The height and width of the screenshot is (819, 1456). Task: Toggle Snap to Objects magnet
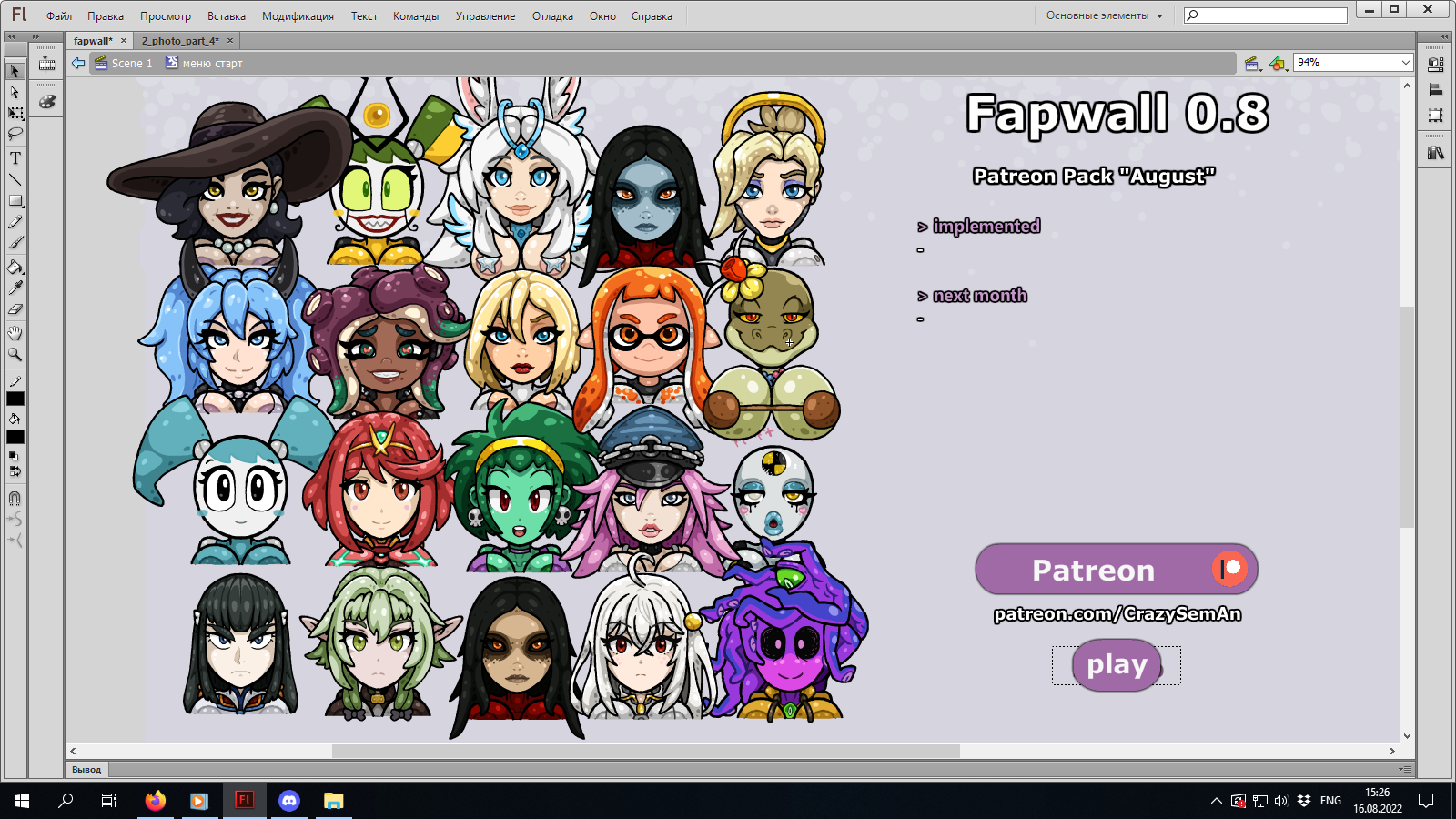15,498
